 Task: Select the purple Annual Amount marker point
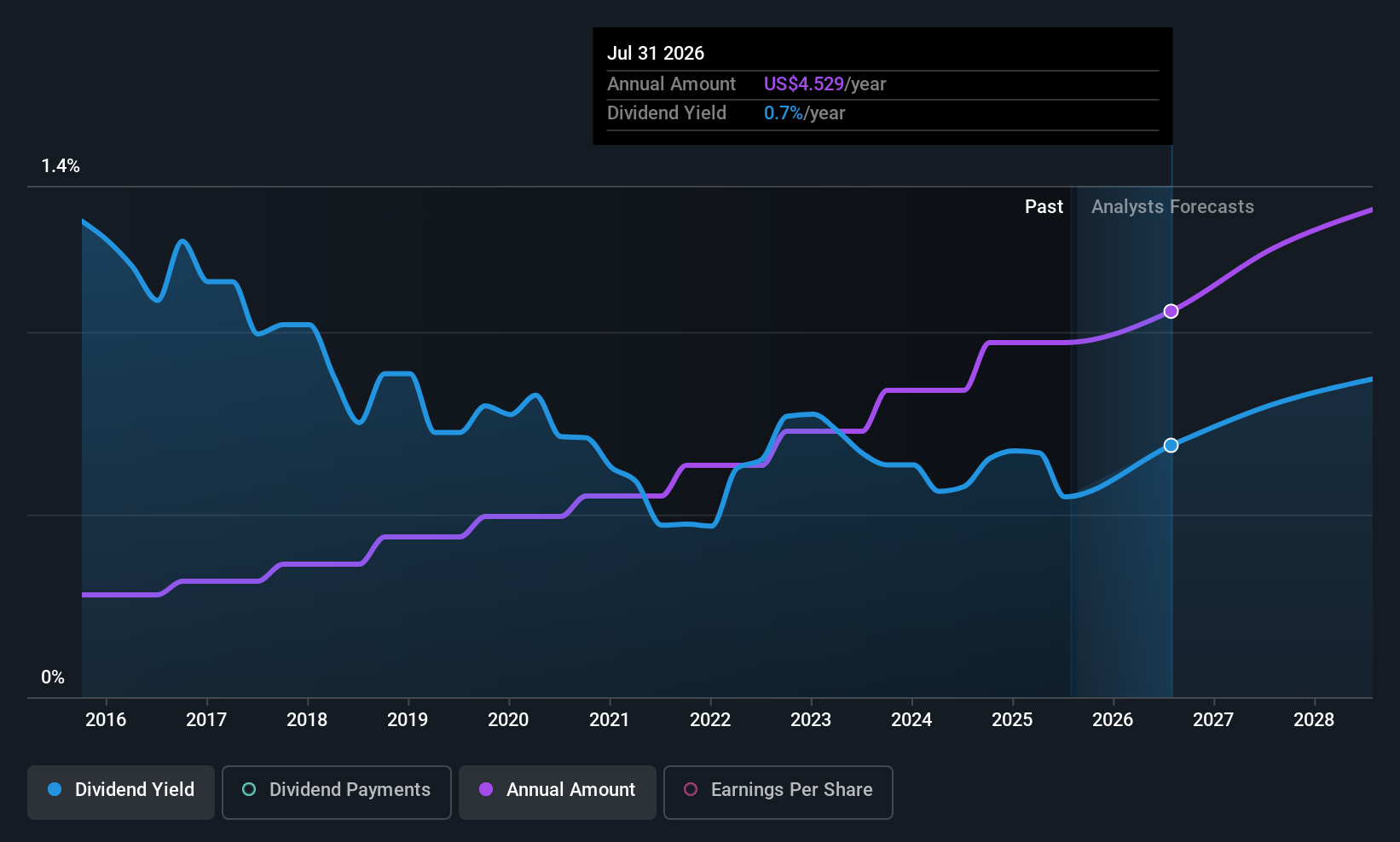1171,311
